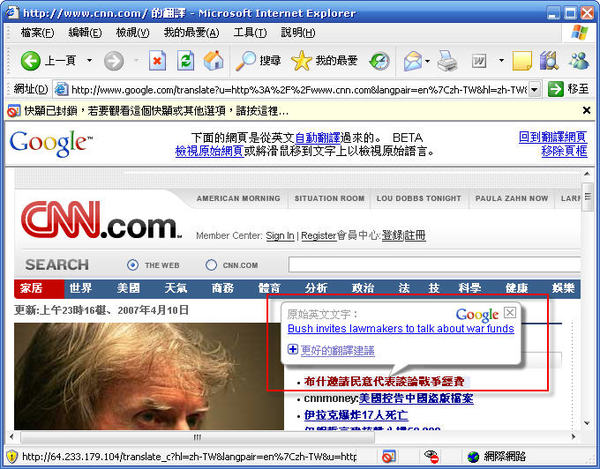Click the Internet zone globe icon
600x469 pixels.
click(473, 456)
